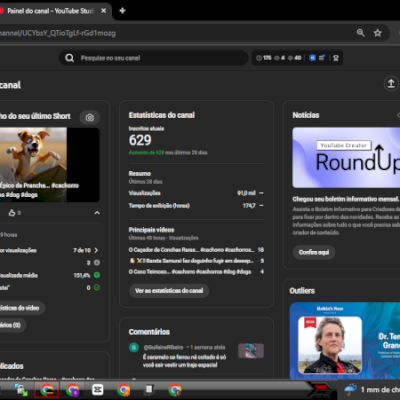Close the Painel do canal tab
The image size is (400, 400).
(x=104, y=11)
